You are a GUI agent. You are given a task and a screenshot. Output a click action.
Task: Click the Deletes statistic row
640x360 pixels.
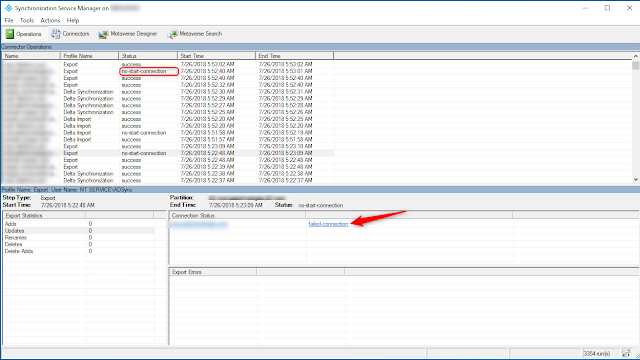pos(78,244)
